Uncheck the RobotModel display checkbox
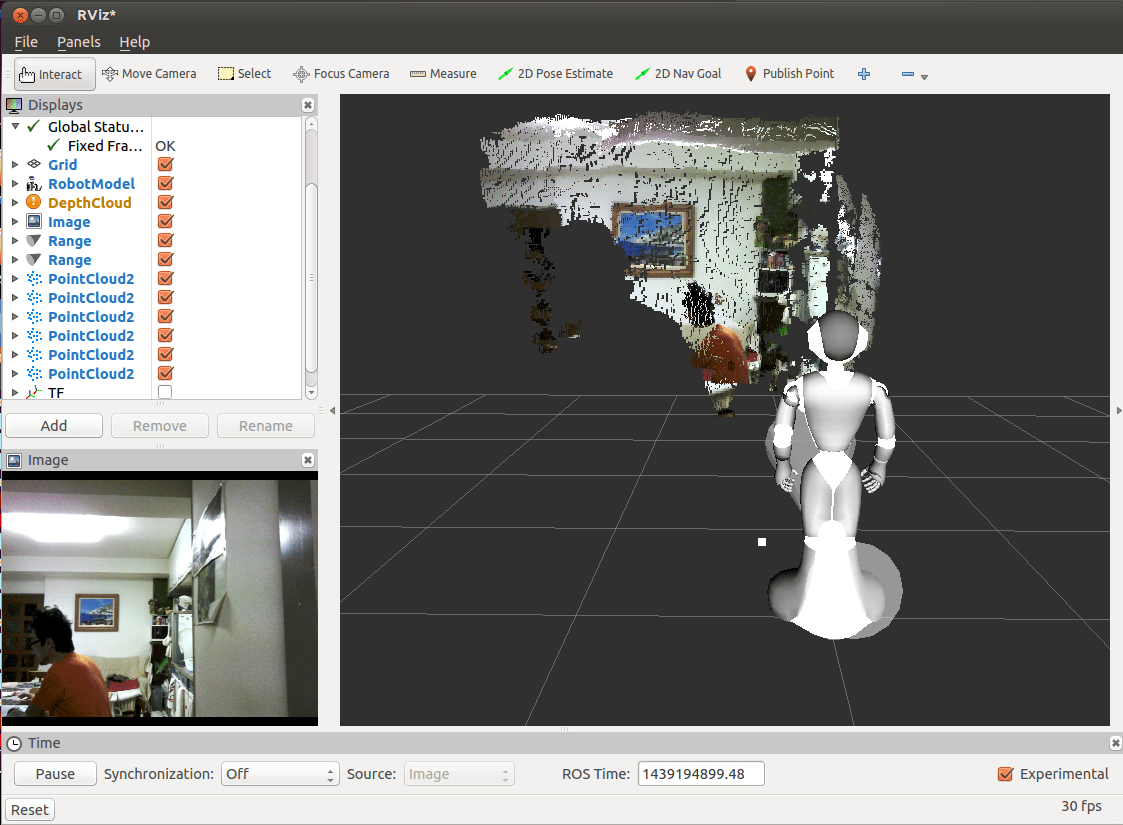Image resolution: width=1123 pixels, height=825 pixels. (x=165, y=183)
